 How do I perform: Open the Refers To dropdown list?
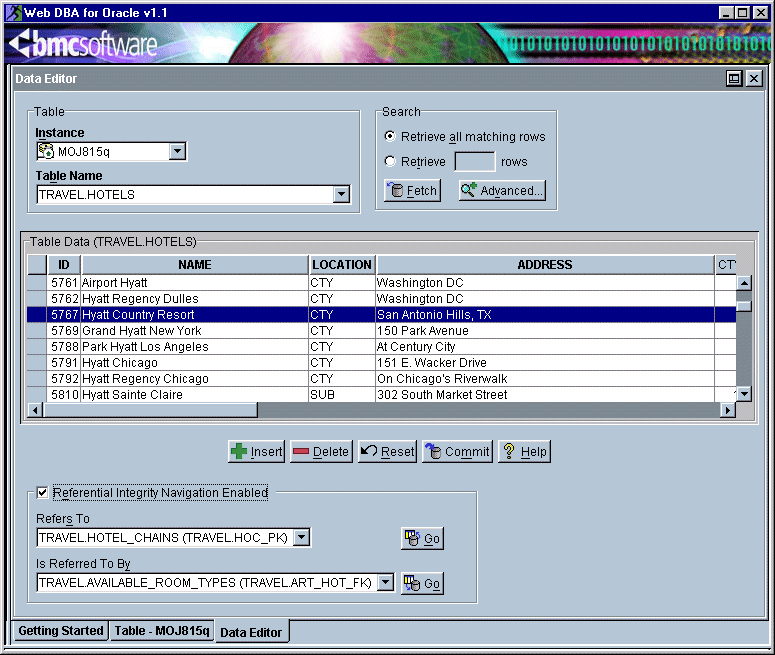tap(301, 537)
